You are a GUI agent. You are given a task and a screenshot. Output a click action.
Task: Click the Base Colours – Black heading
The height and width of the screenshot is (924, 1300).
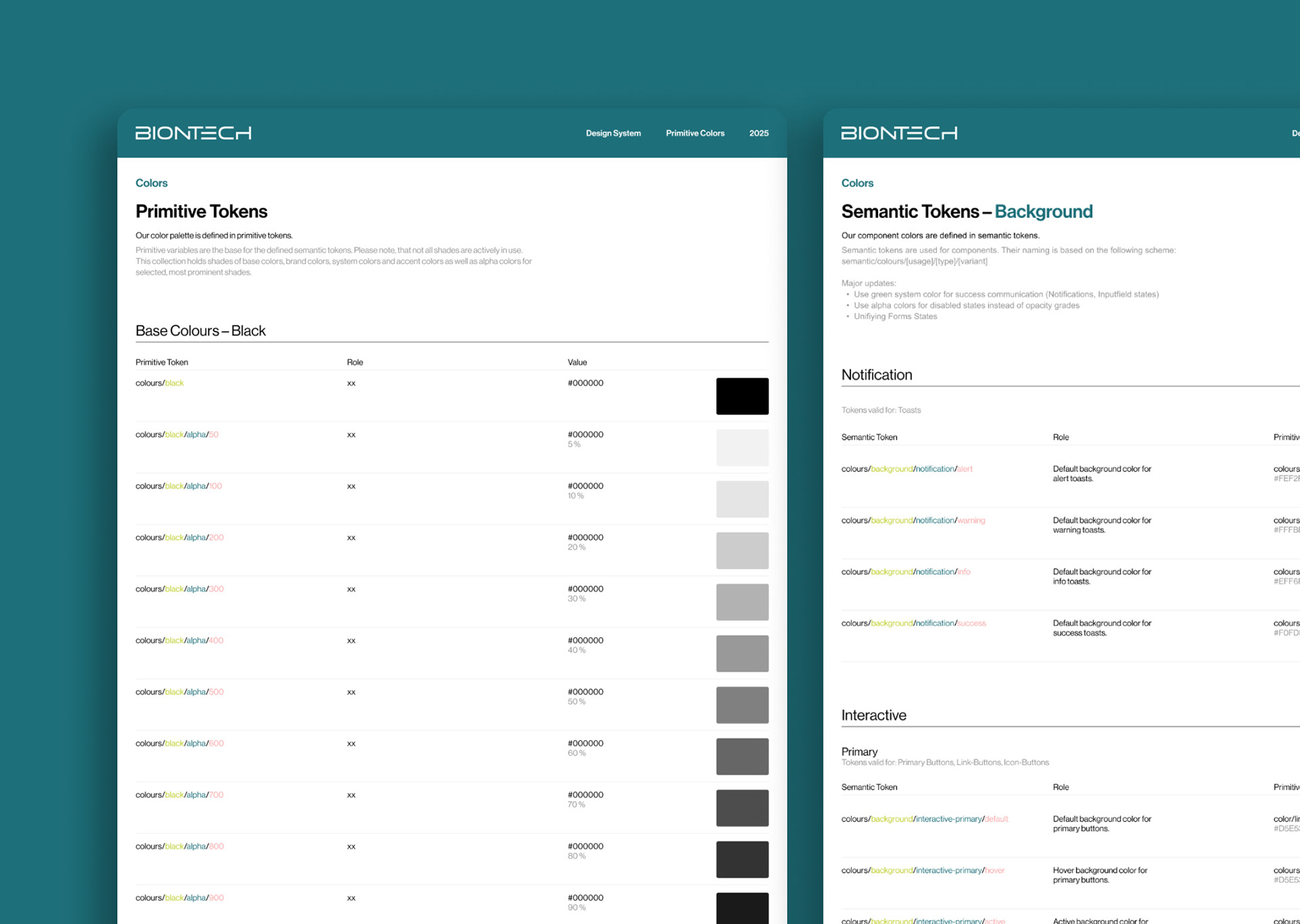200,331
